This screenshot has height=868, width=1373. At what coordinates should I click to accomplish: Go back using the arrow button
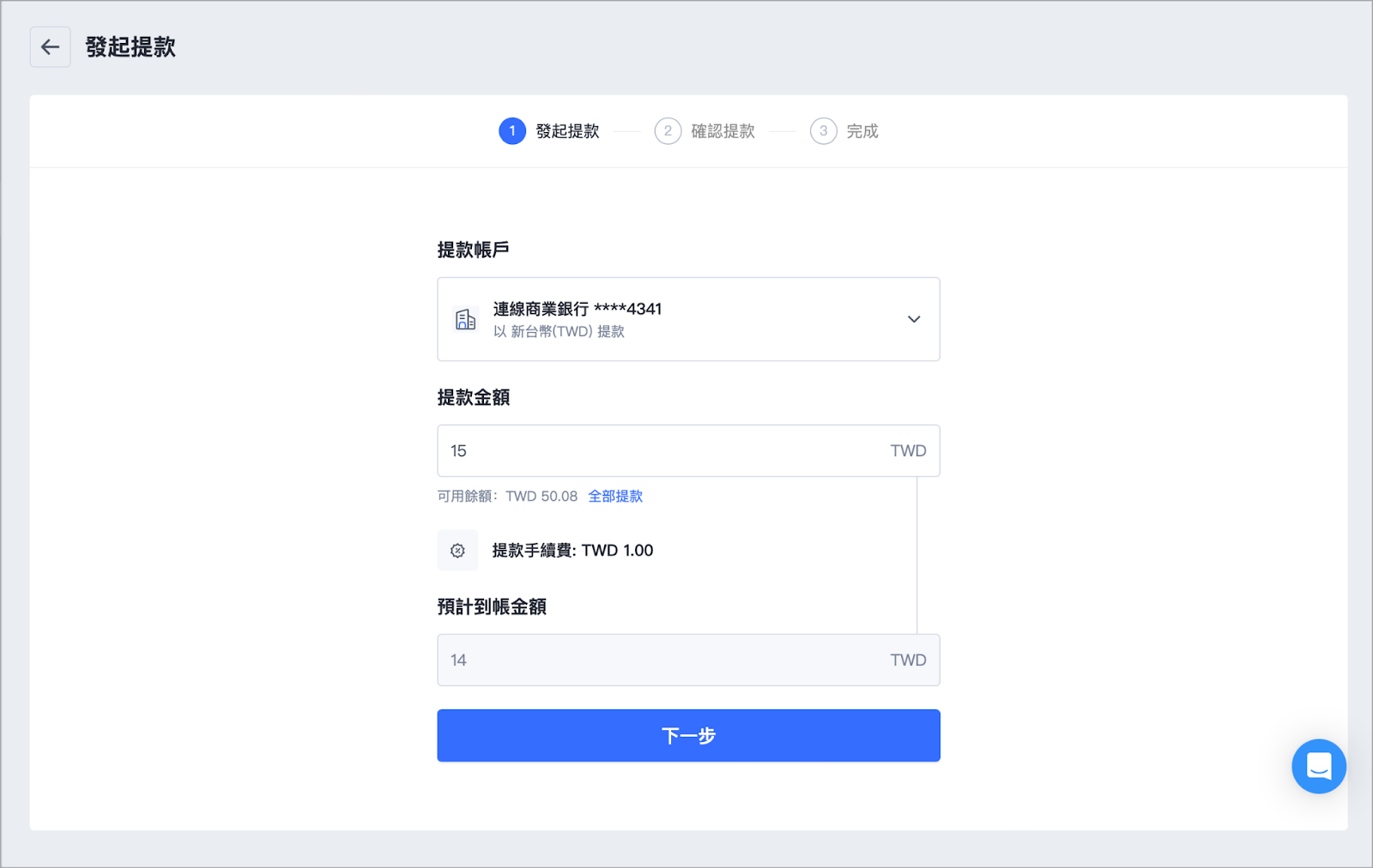pyautogui.click(x=50, y=47)
